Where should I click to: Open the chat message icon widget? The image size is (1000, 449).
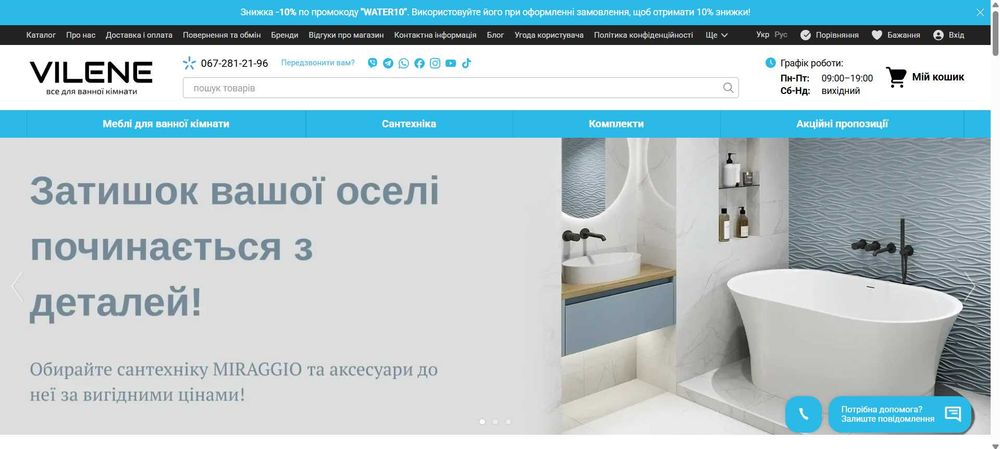[x=953, y=414]
